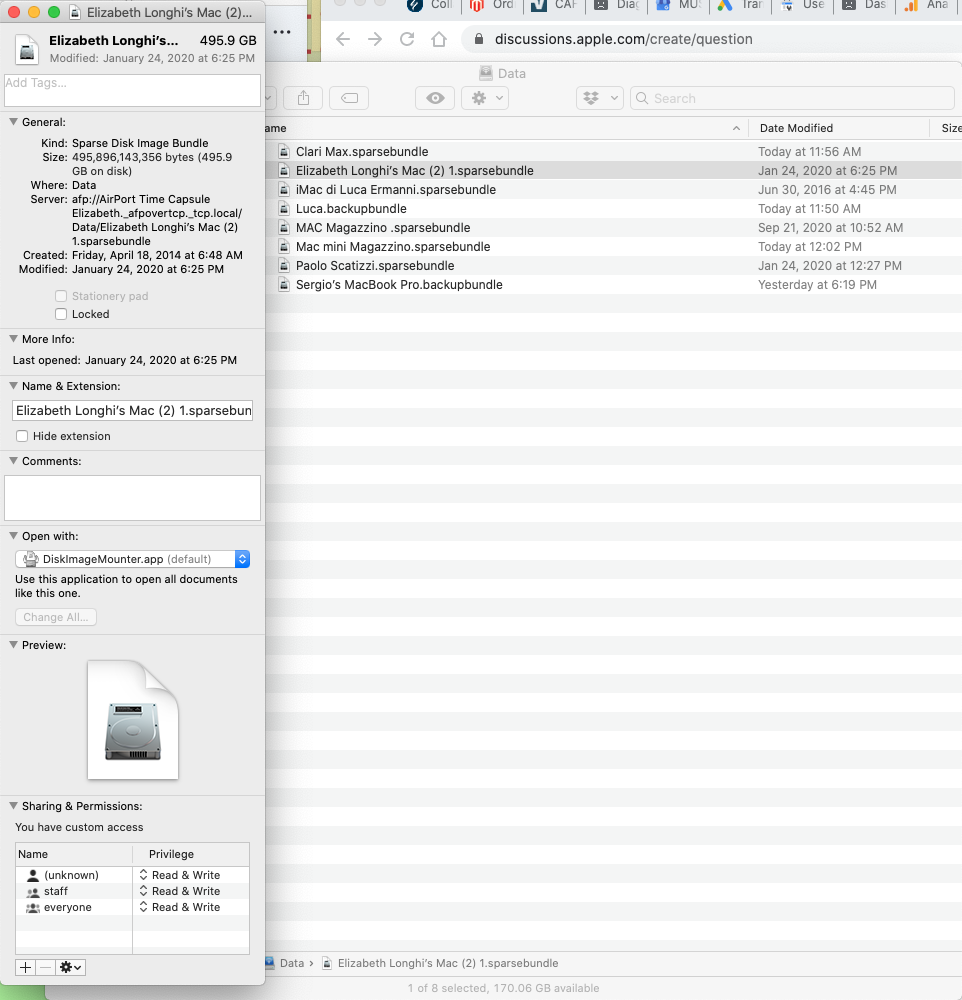The height and width of the screenshot is (1000, 962).
Task: Open the Action gear menu in Finder
Action: pyautogui.click(x=485, y=98)
